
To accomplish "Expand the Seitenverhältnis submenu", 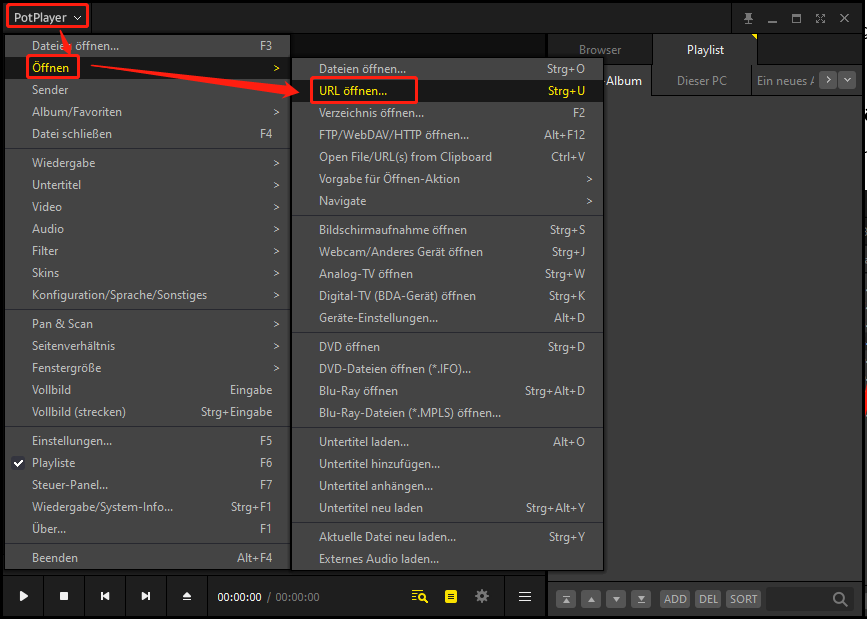I will [x=147, y=346].
